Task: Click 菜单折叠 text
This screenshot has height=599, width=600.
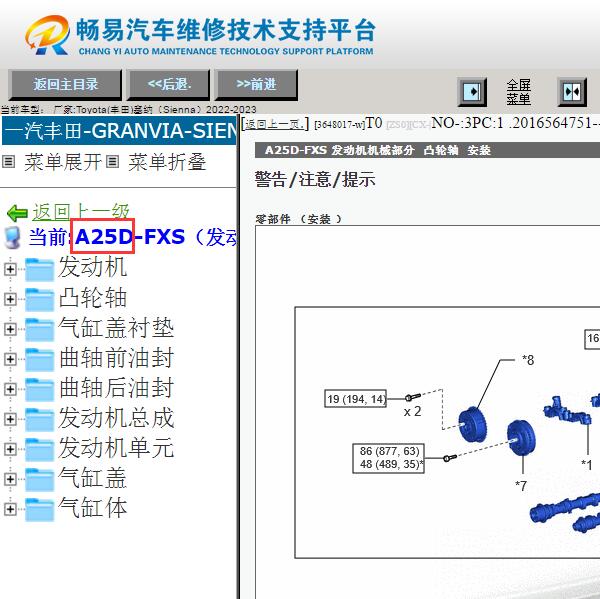Action: 167,162
